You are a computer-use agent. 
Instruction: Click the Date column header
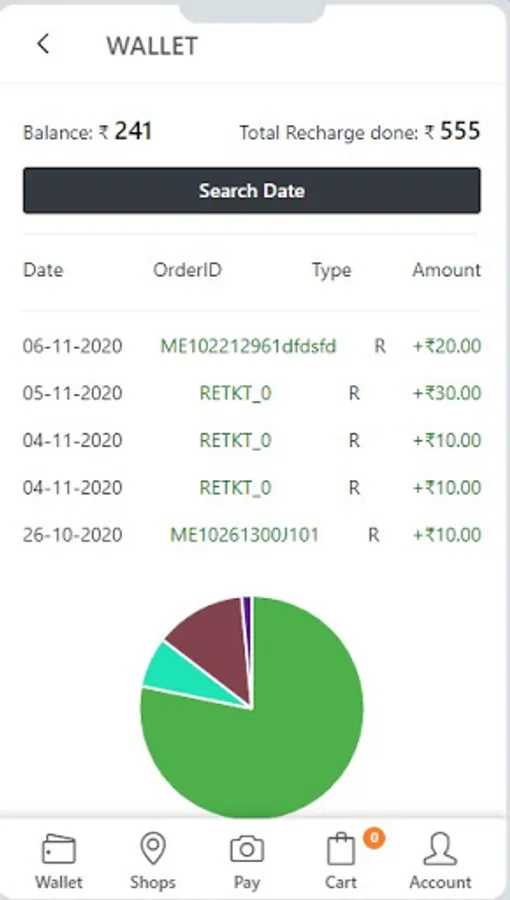point(43,270)
